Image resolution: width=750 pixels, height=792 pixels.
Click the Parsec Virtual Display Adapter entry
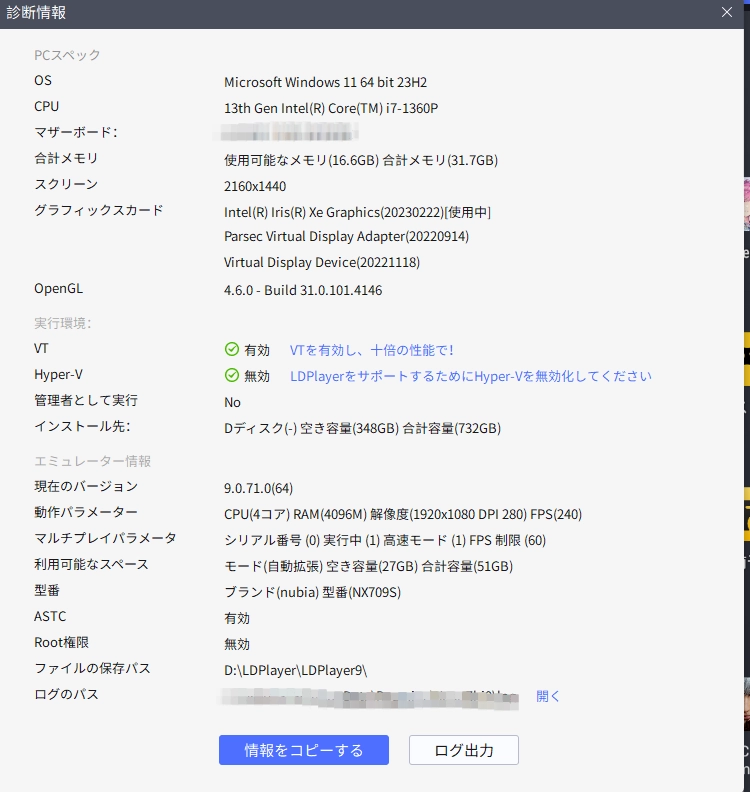(346, 237)
